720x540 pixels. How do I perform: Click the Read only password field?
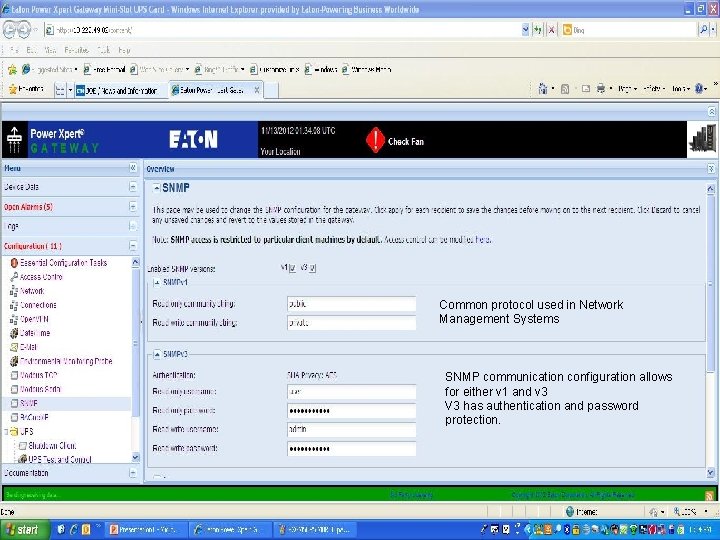point(351,411)
